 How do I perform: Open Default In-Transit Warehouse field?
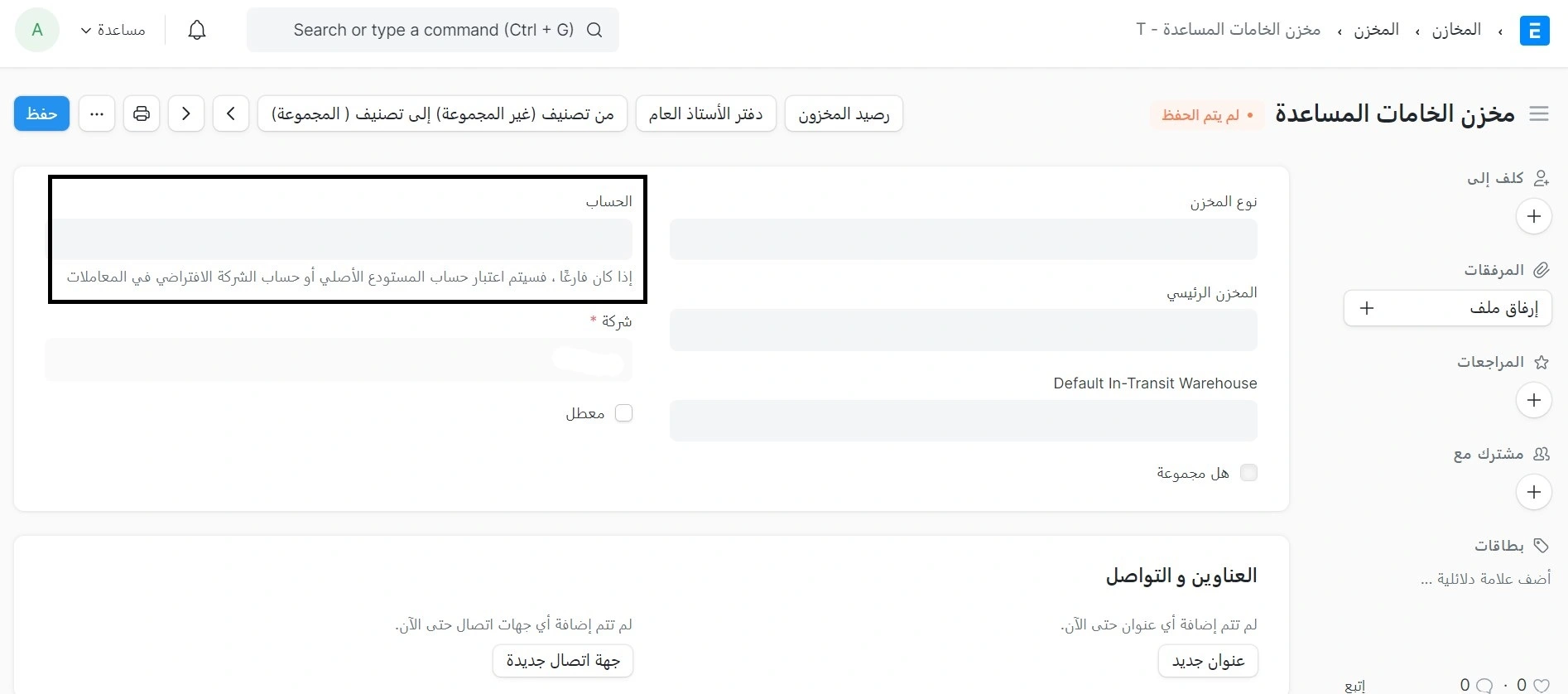coord(963,421)
